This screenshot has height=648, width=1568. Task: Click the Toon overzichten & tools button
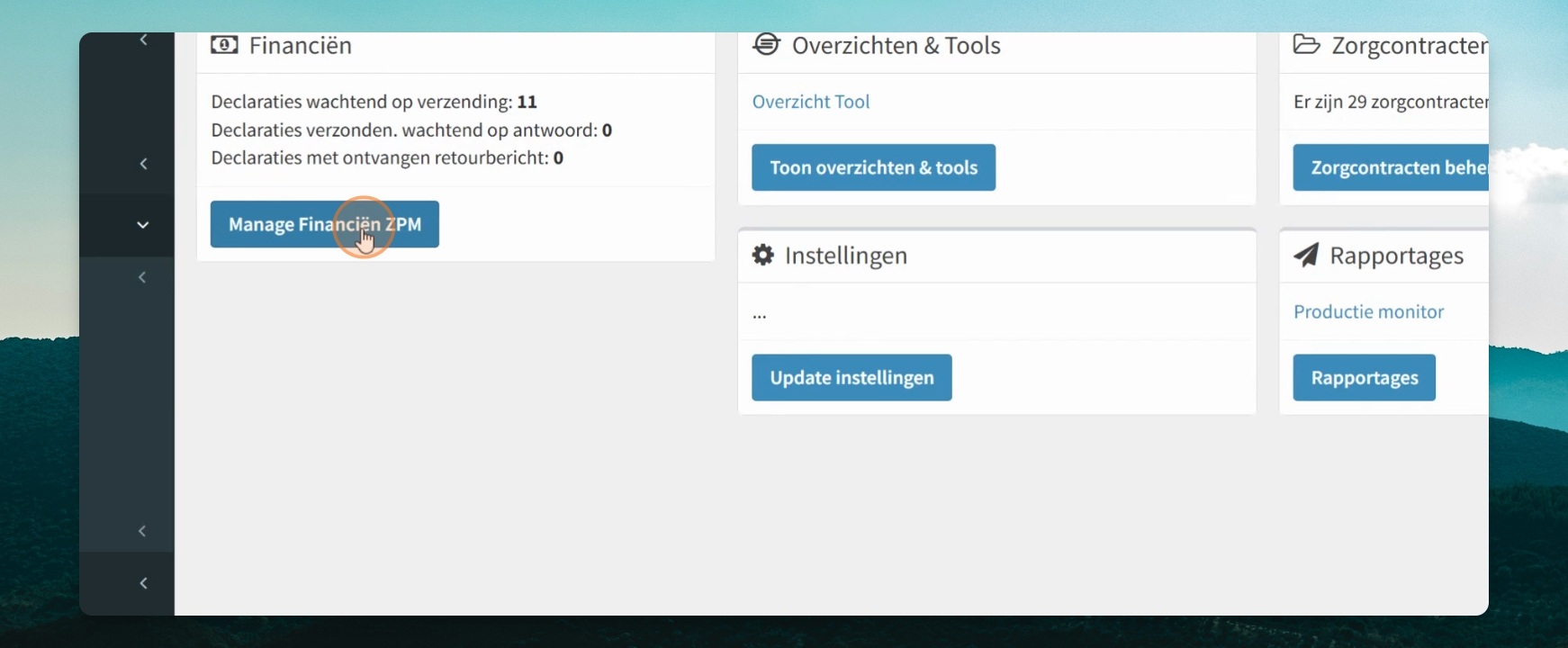pyautogui.click(x=874, y=167)
